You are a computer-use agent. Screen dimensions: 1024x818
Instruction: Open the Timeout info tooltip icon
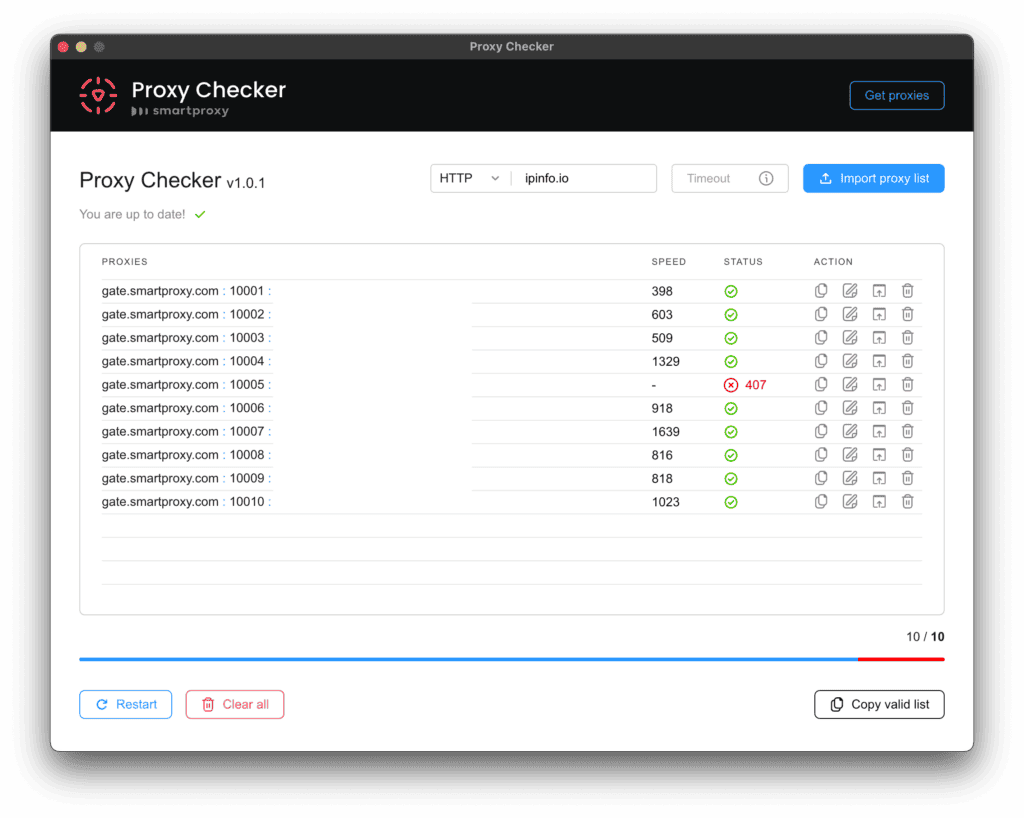tap(766, 178)
